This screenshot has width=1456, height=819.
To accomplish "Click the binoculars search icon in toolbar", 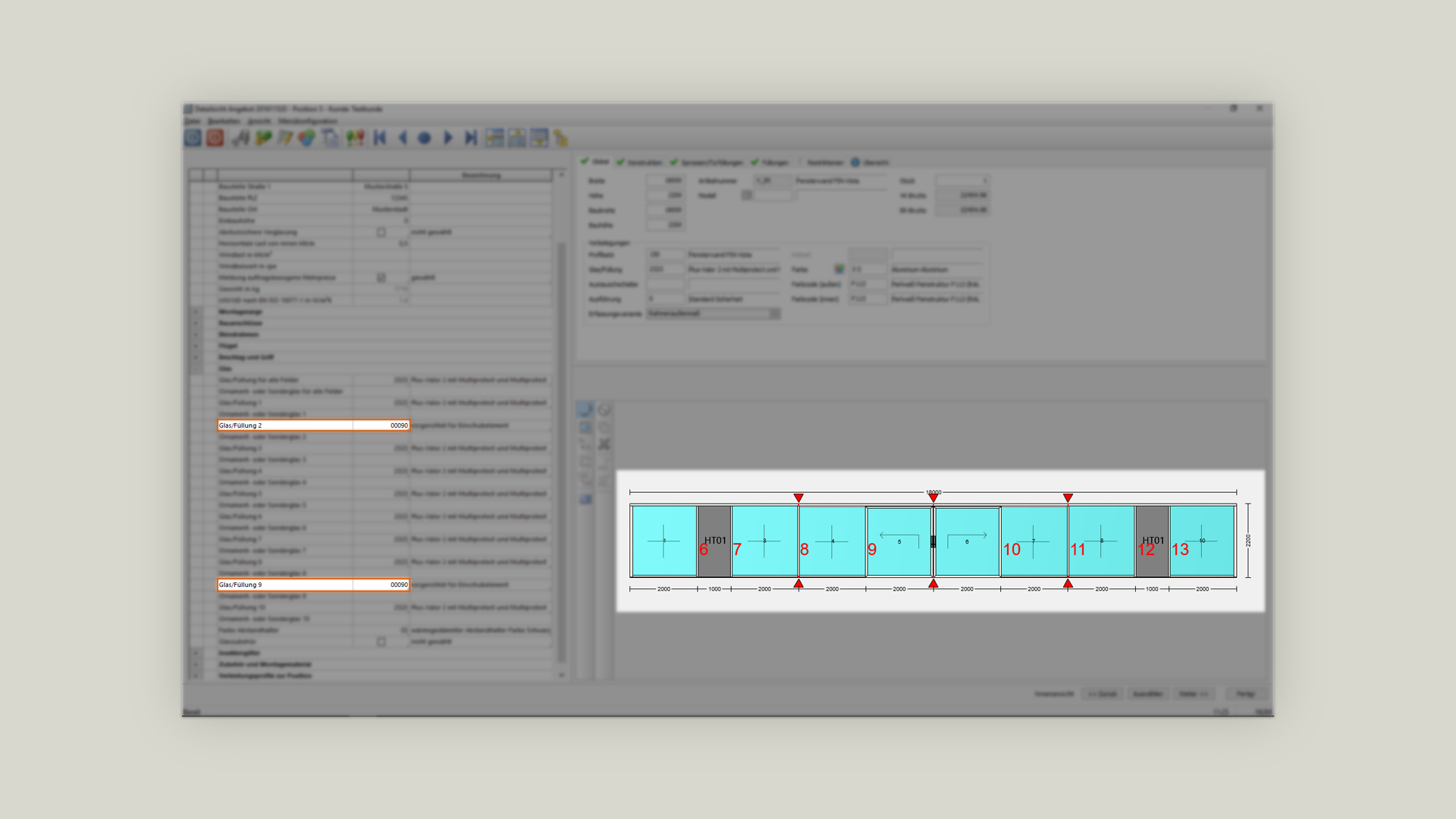I will click(240, 138).
